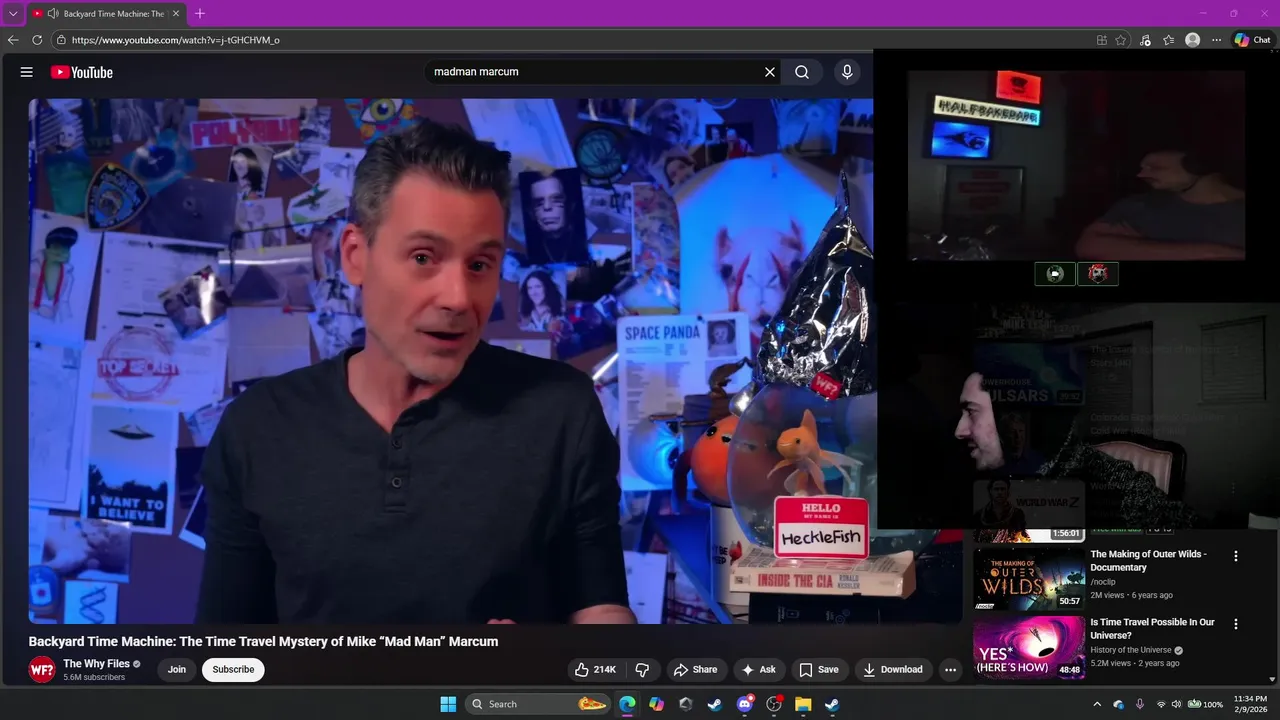This screenshot has height=720, width=1280.
Task: Dislike the video with the thumbs down
Action: pyautogui.click(x=643, y=670)
